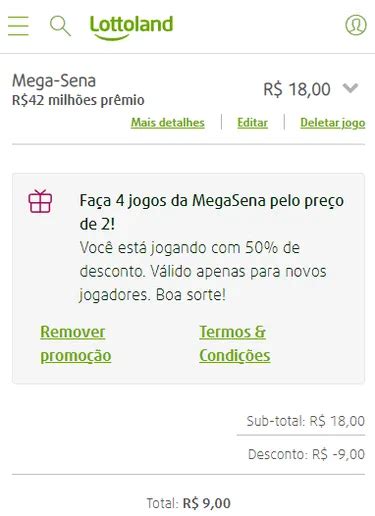Open the Termos & Condições link
Viewport: 375px width, 516px height.
point(235,344)
